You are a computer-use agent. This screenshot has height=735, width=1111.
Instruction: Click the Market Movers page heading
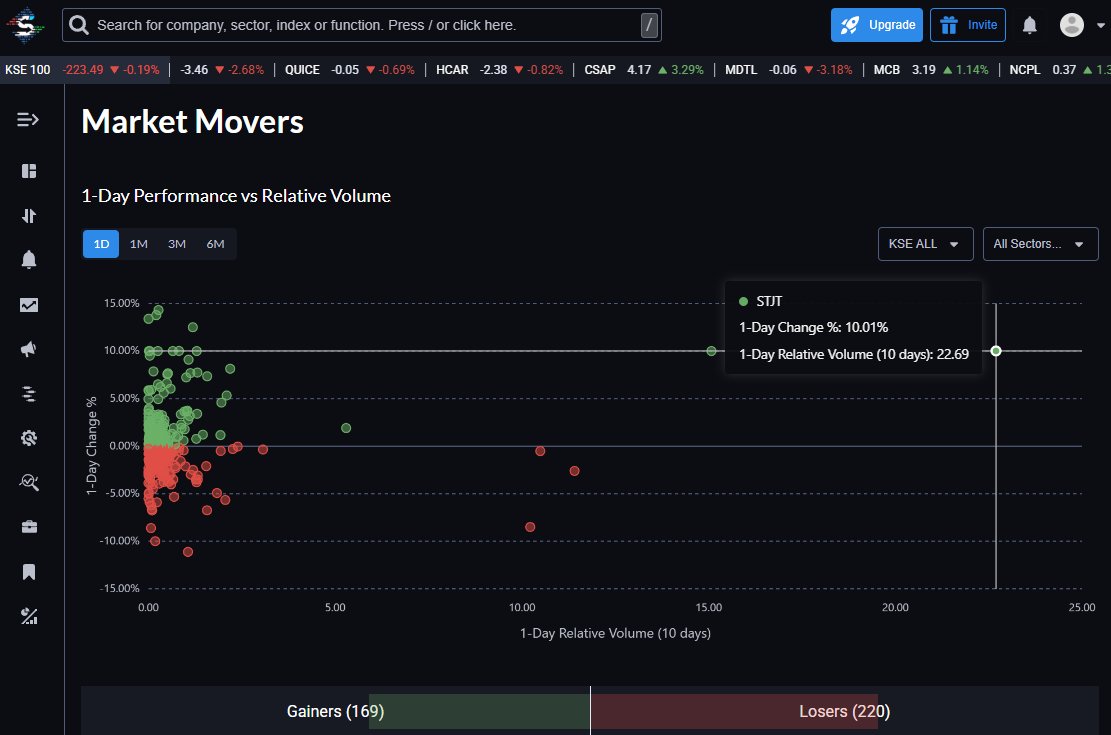(193, 122)
